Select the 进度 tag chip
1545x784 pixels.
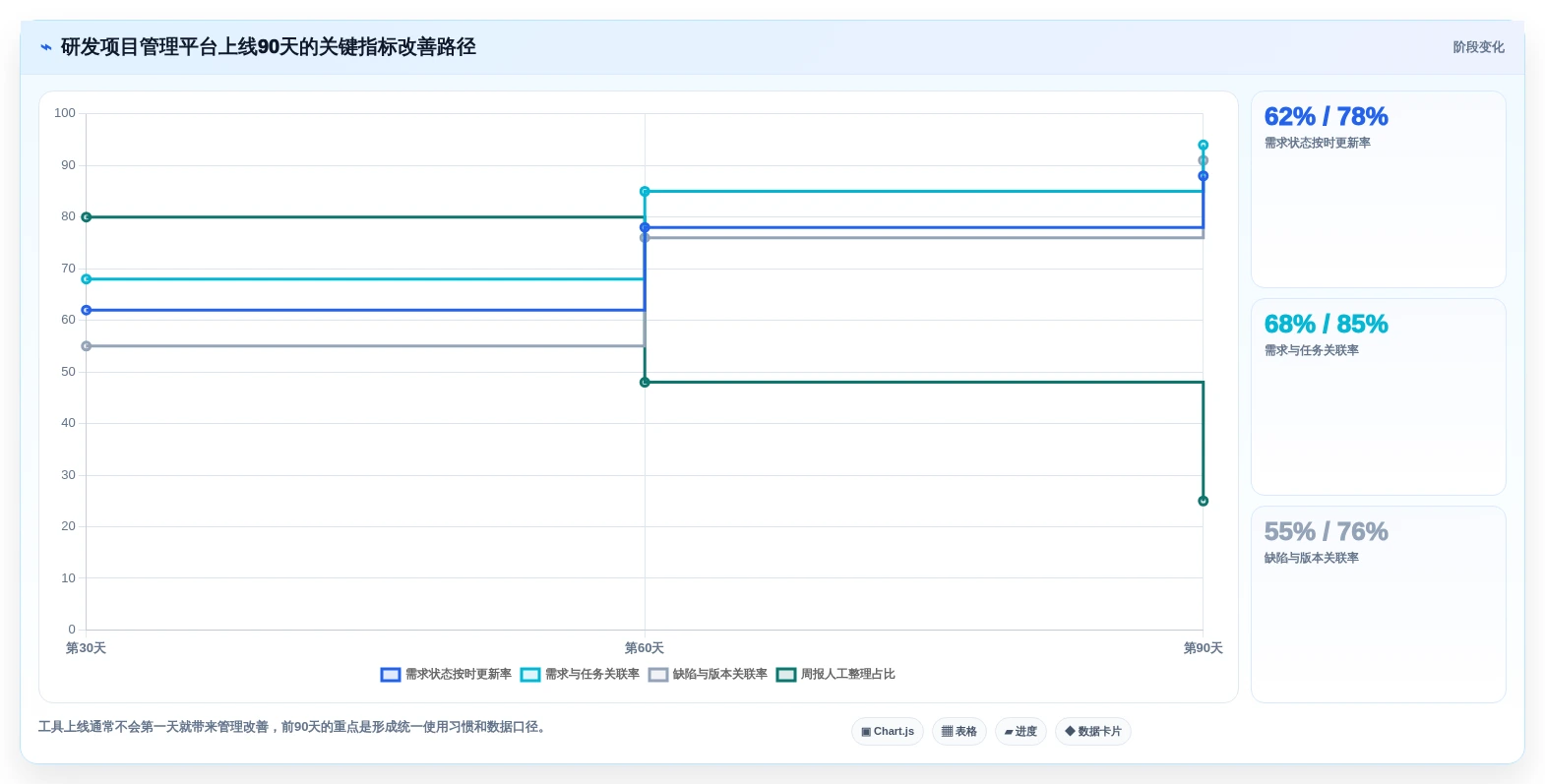coord(1020,732)
